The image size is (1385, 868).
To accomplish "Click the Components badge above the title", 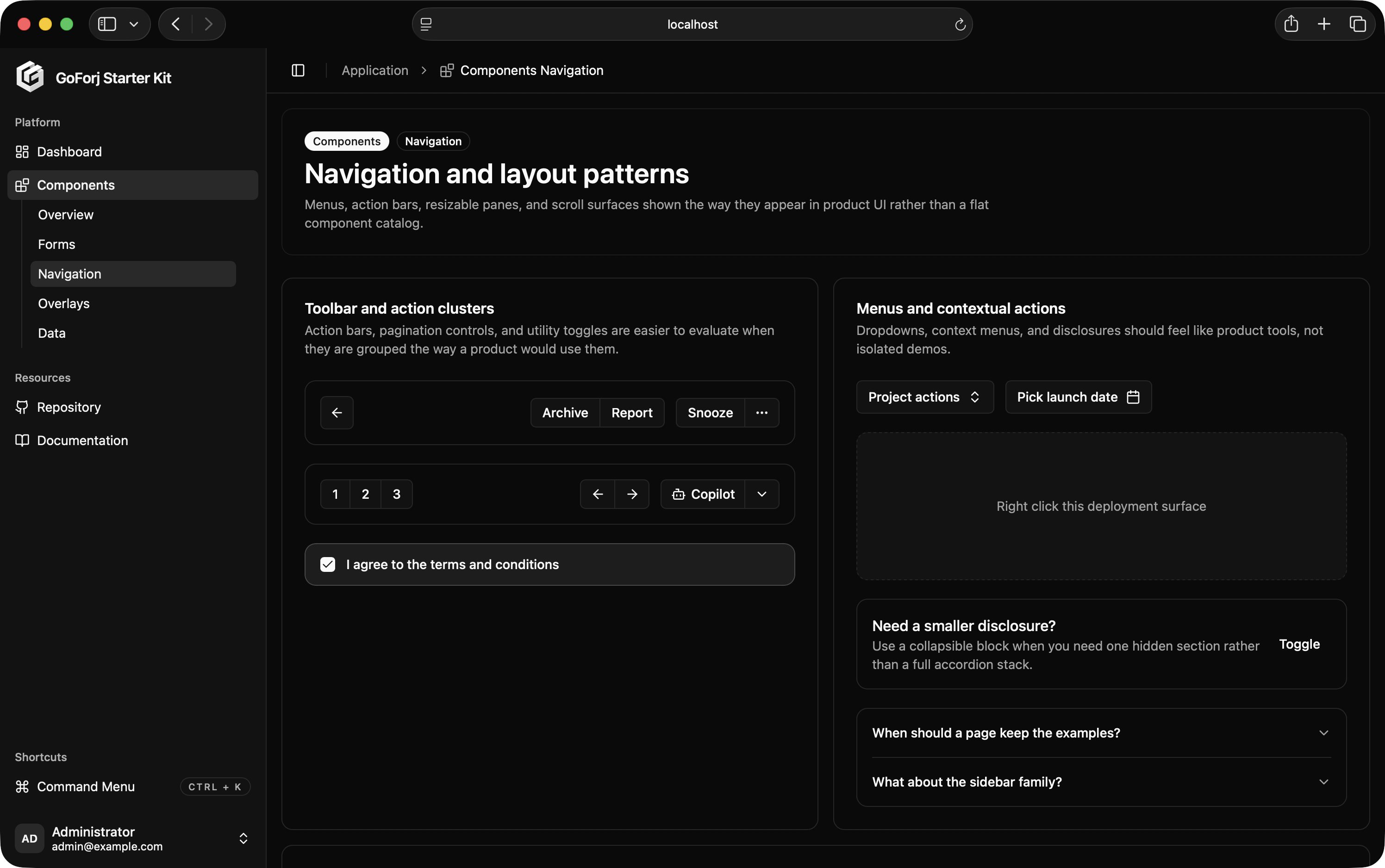I will click(347, 141).
